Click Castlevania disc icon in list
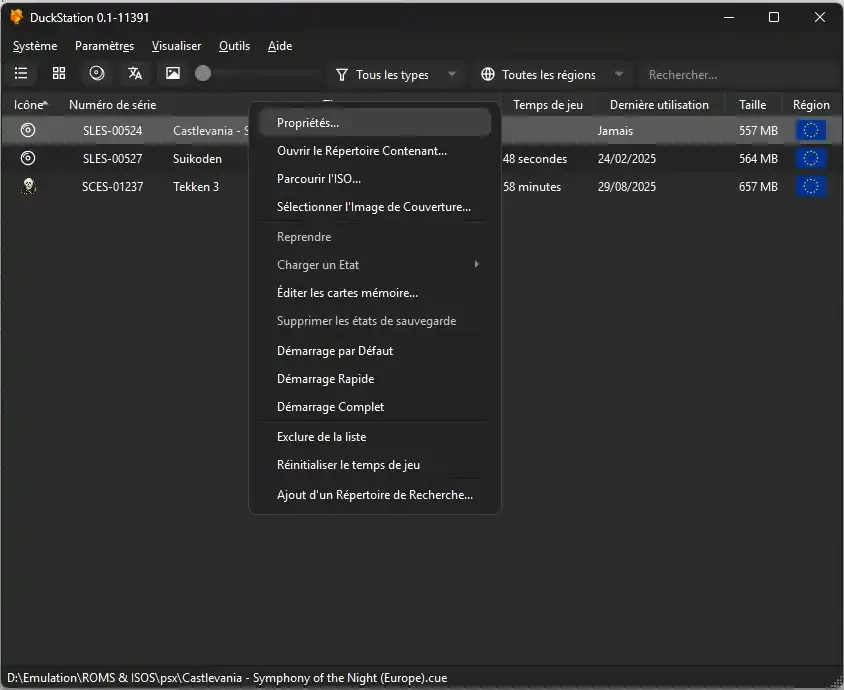 (x=28, y=130)
